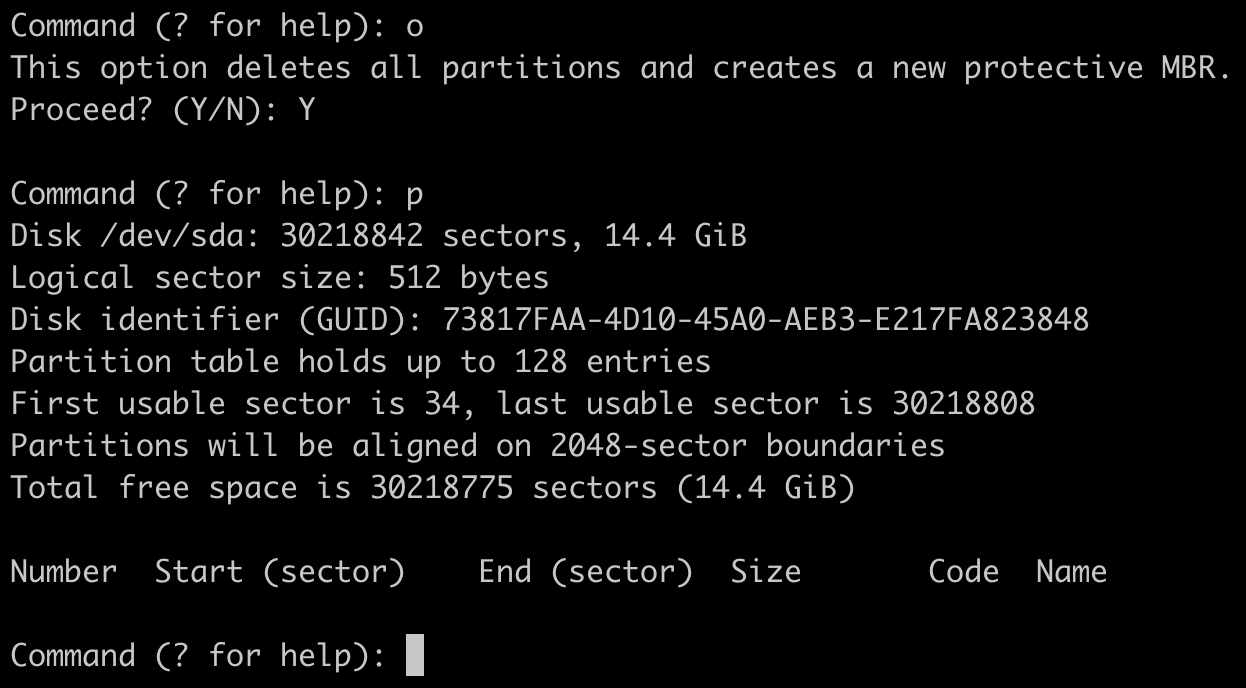Click the last usable sector value 30218808
1246x688 pixels.
coord(963,404)
